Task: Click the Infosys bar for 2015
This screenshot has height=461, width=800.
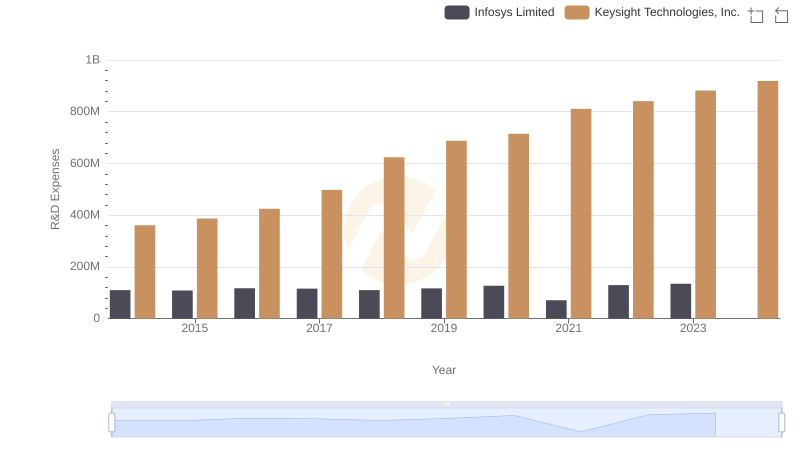Action: pos(182,304)
